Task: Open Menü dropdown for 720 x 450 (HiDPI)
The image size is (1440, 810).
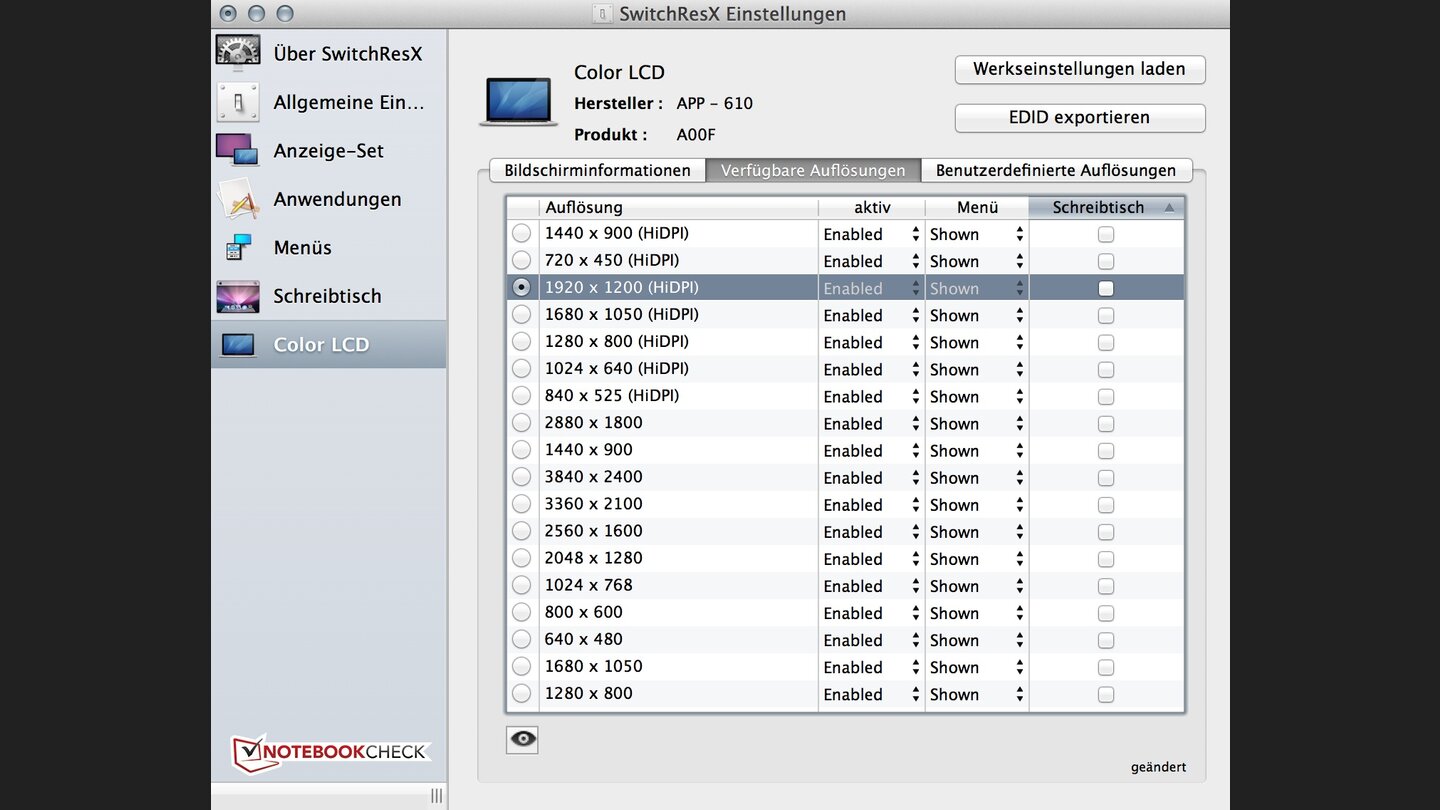Action: click(977, 261)
